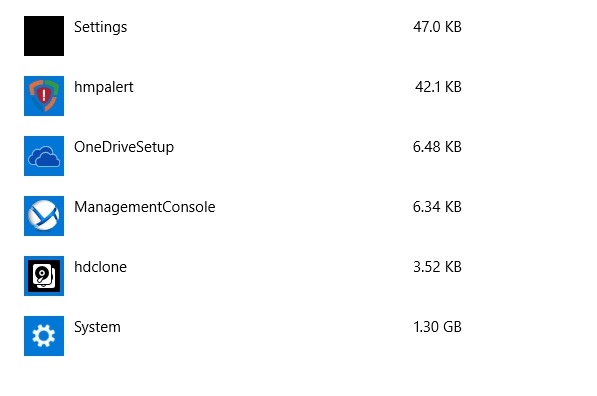Select the OneDriveSetup entry label
597x396 pixels.
tap(124, 147)
